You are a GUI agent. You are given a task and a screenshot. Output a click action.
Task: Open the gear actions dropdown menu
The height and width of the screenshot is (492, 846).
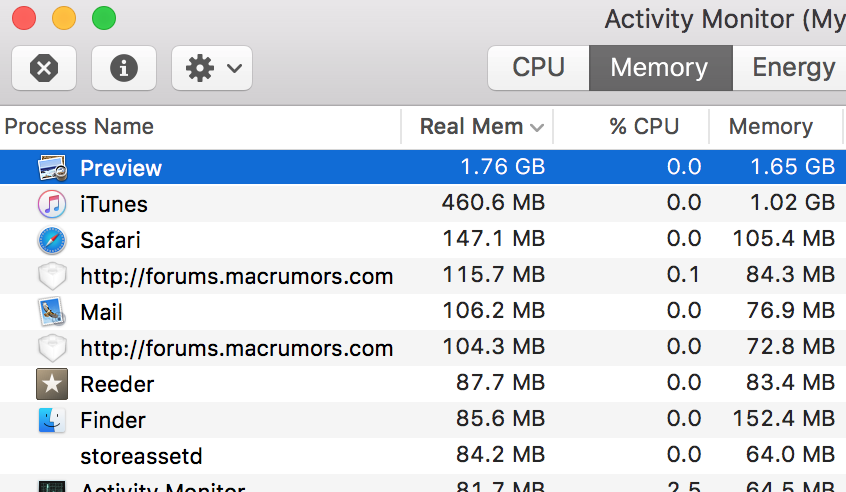pos(212,68)
